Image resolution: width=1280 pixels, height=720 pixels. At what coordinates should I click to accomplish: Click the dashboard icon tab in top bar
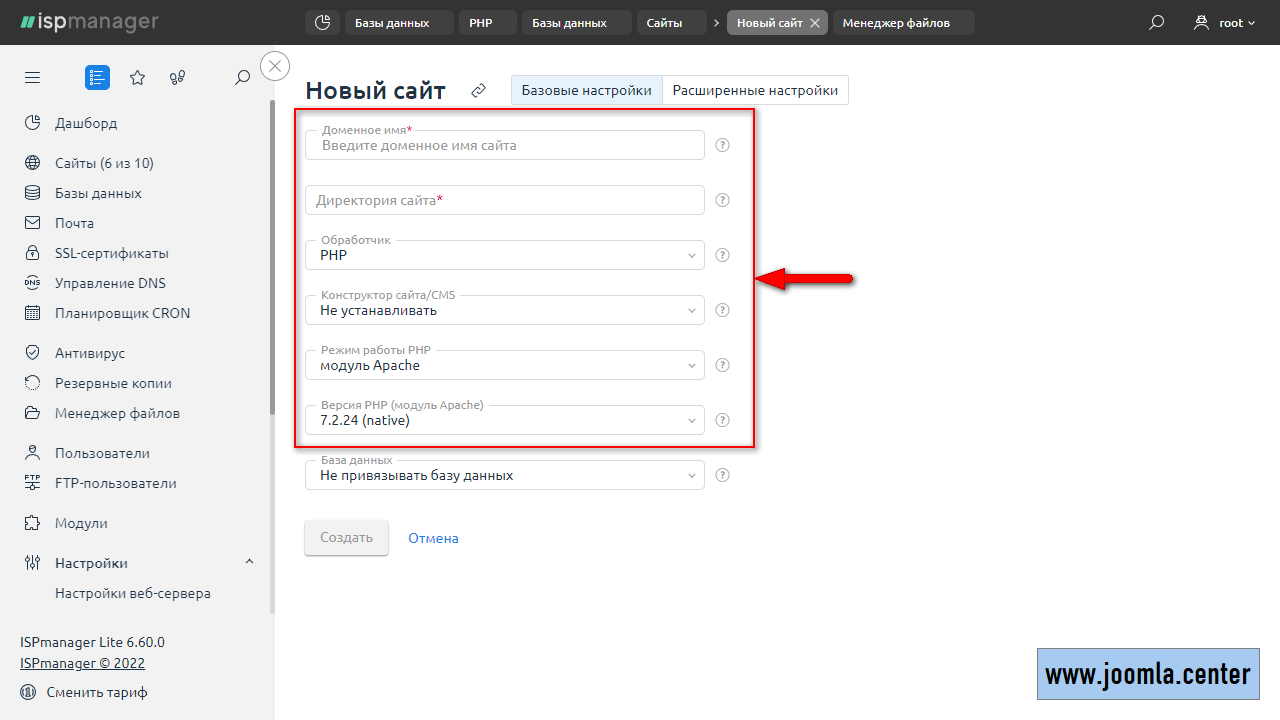point(322,23)
